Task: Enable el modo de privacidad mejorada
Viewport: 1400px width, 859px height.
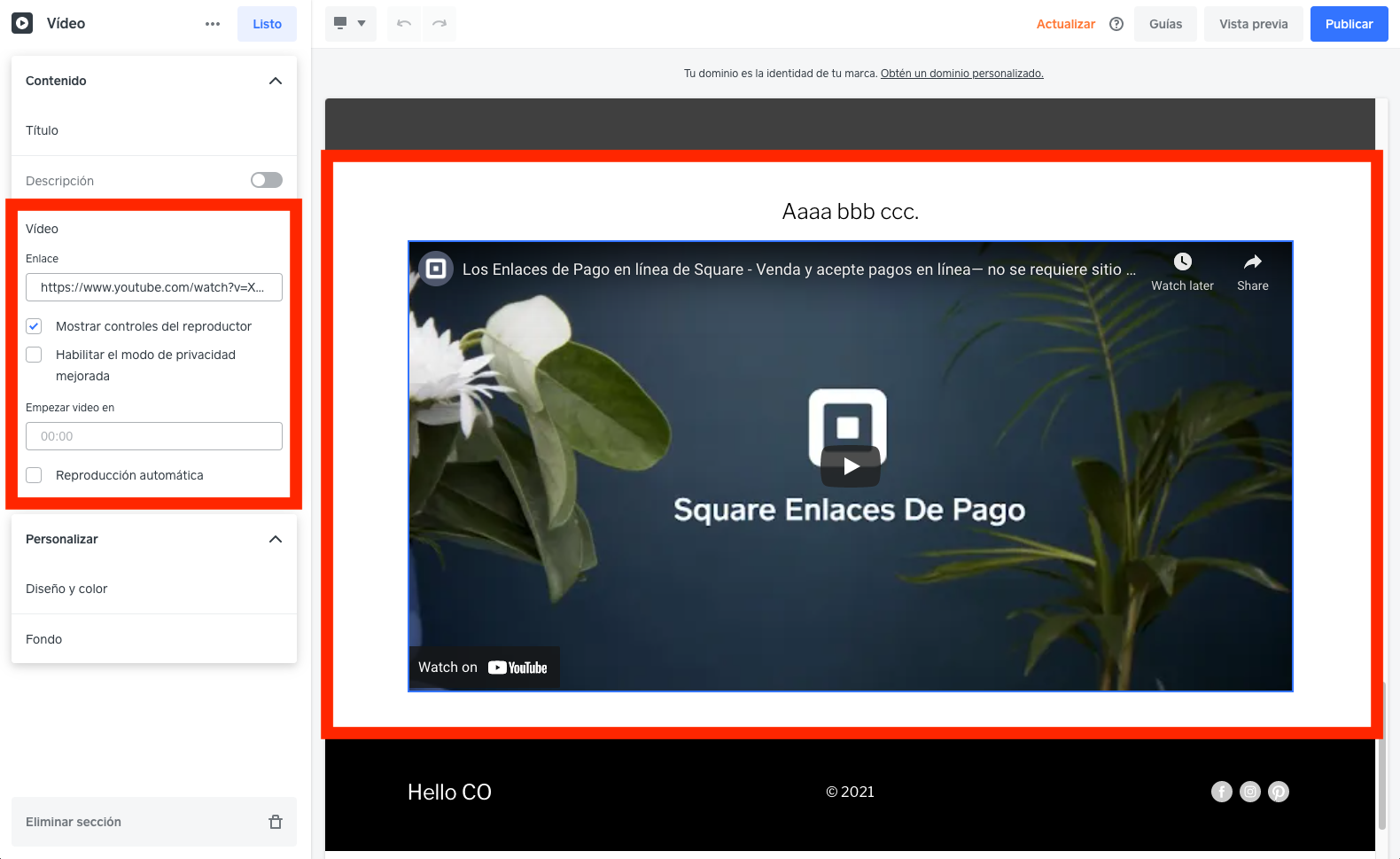Action: coord(34,355)
